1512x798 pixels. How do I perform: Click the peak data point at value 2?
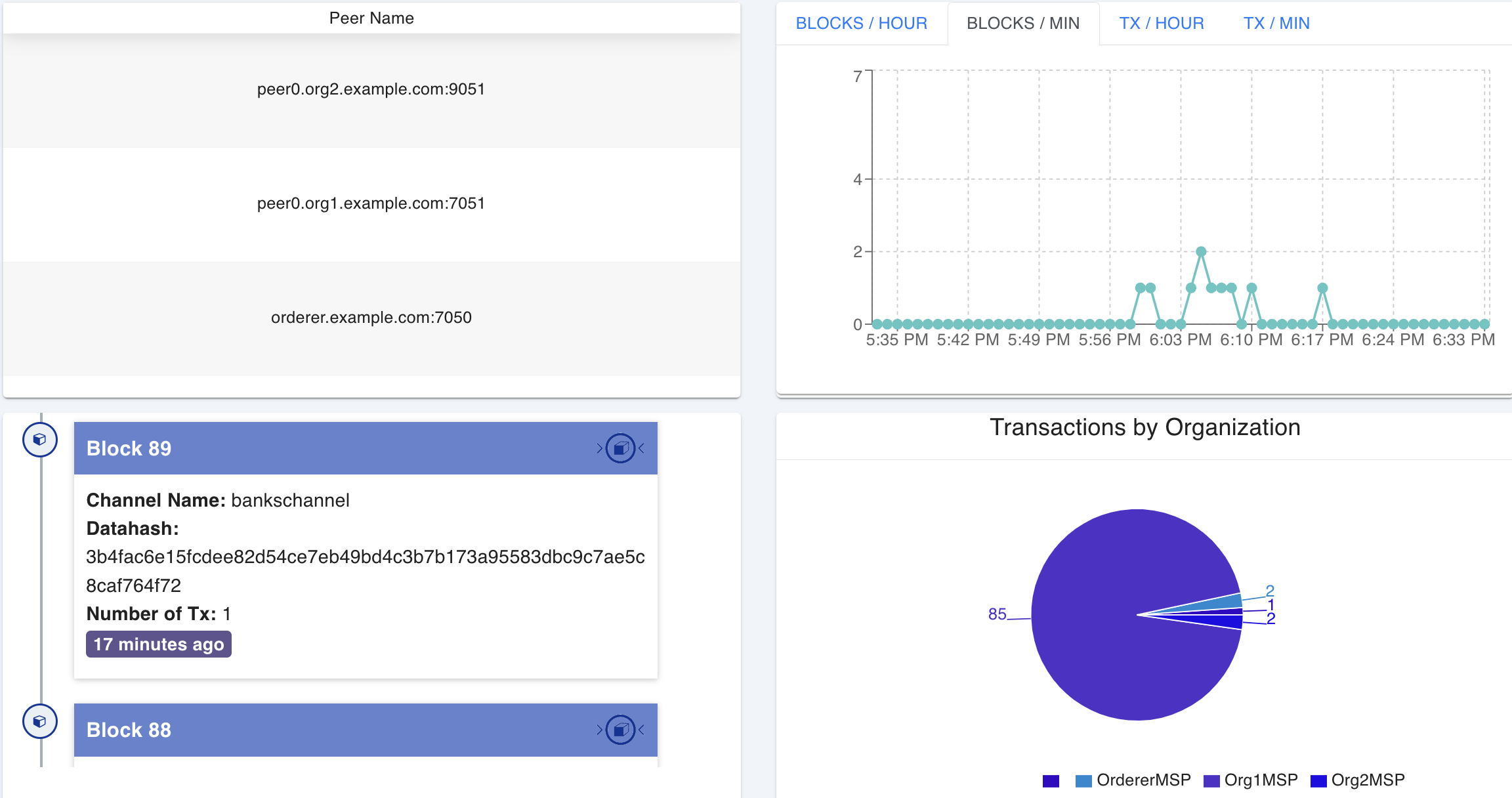(1201, 251)
